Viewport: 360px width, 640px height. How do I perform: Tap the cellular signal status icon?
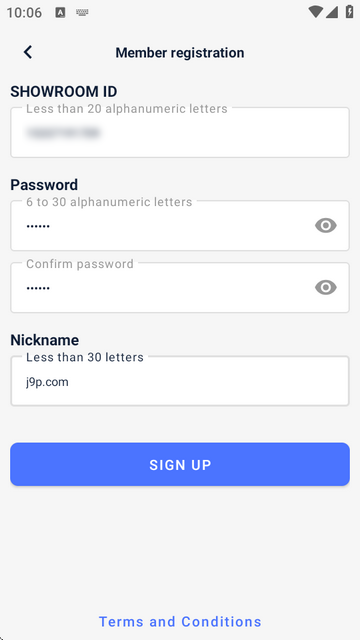tap(331, 12)
